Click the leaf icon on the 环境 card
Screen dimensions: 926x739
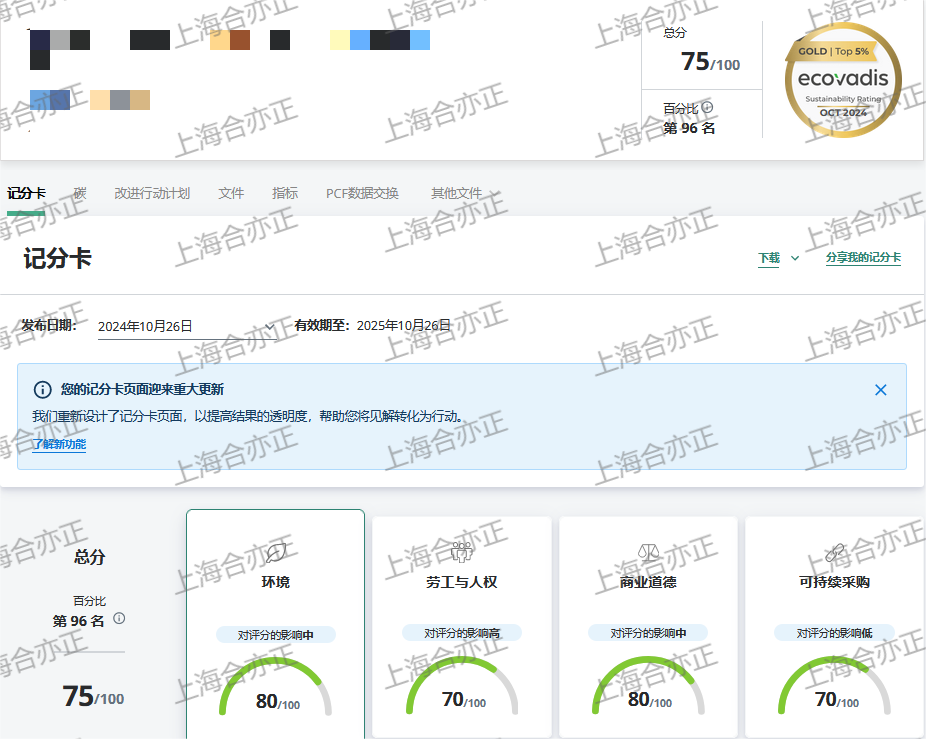point(275,552)
